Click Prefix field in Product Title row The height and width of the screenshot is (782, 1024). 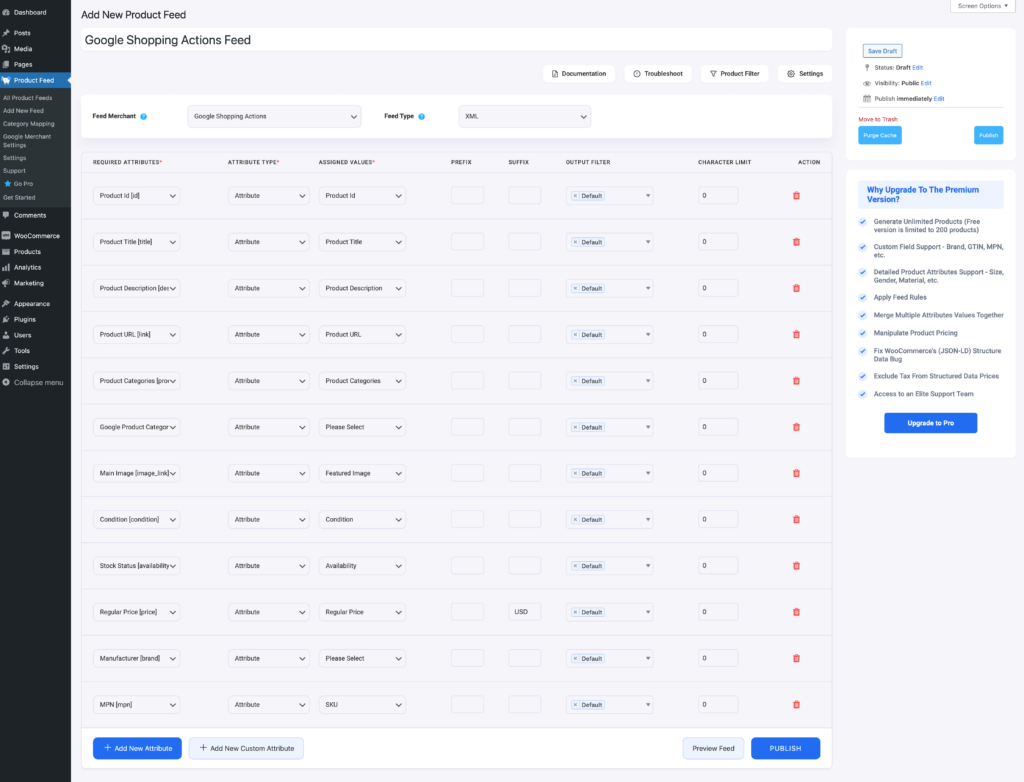(x=467, y=242)
